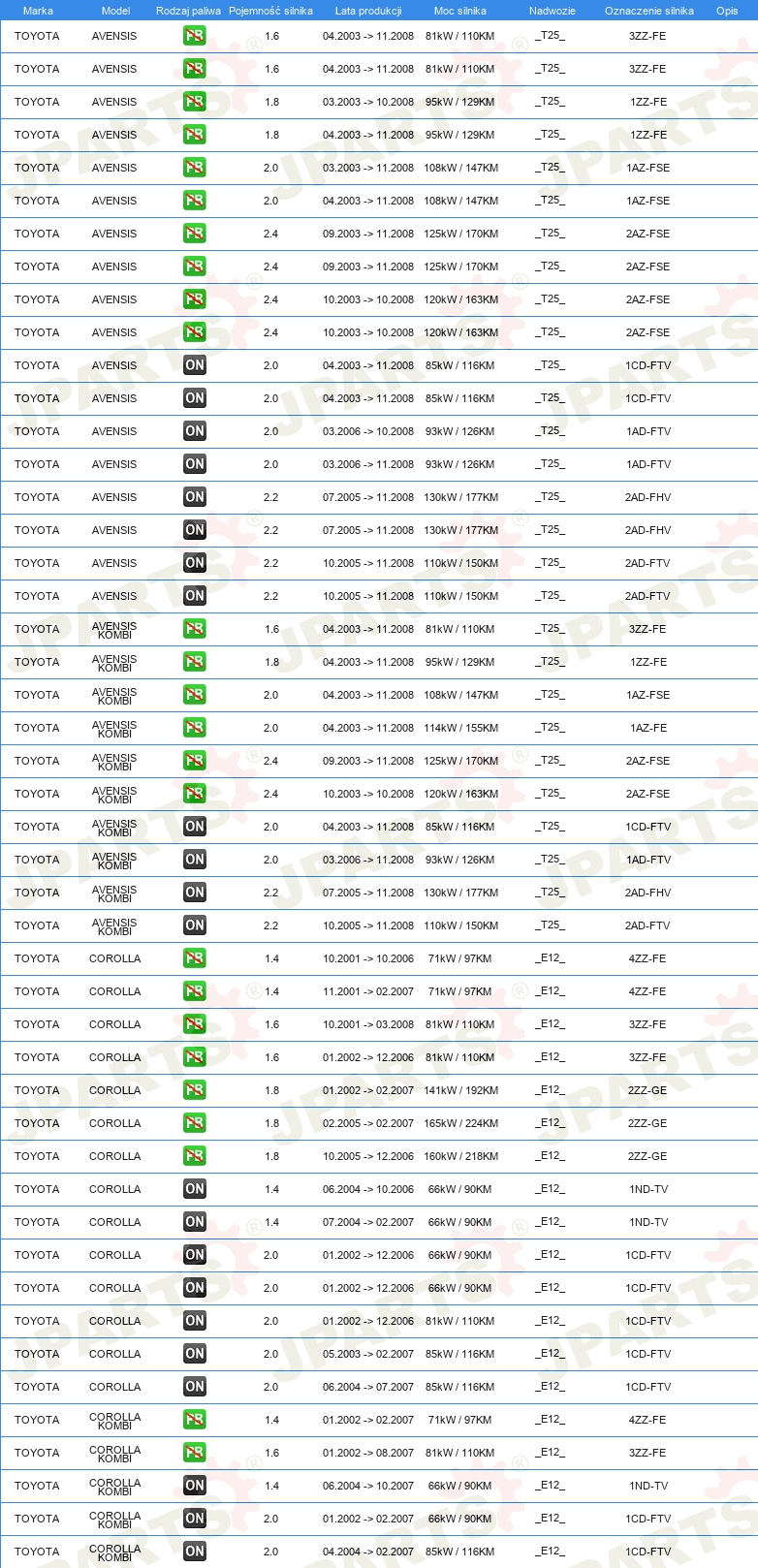Click diesel ON icon for COROLLA KOMBI 1ND-TV
This screenshot has width=758, height=1568.
[195, 1486]
